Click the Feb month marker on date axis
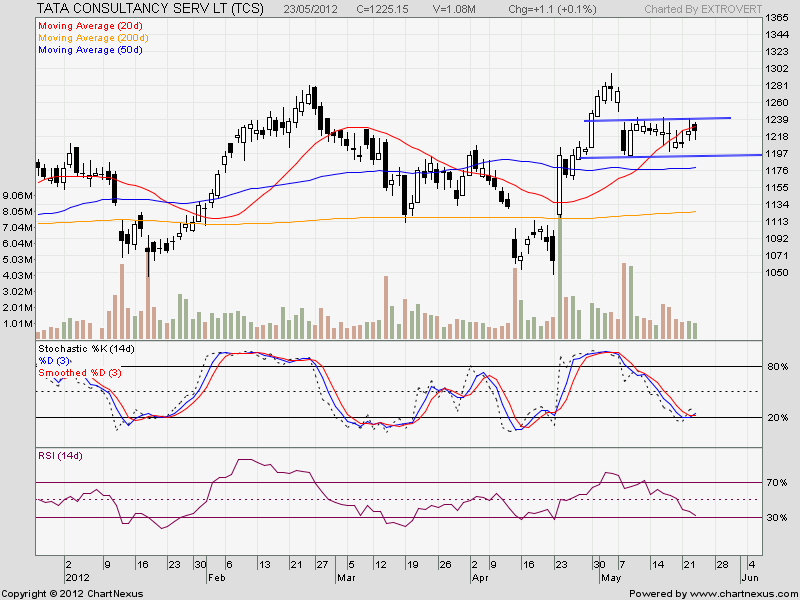This screenshot has width=800, height=600. coord(215,577)
